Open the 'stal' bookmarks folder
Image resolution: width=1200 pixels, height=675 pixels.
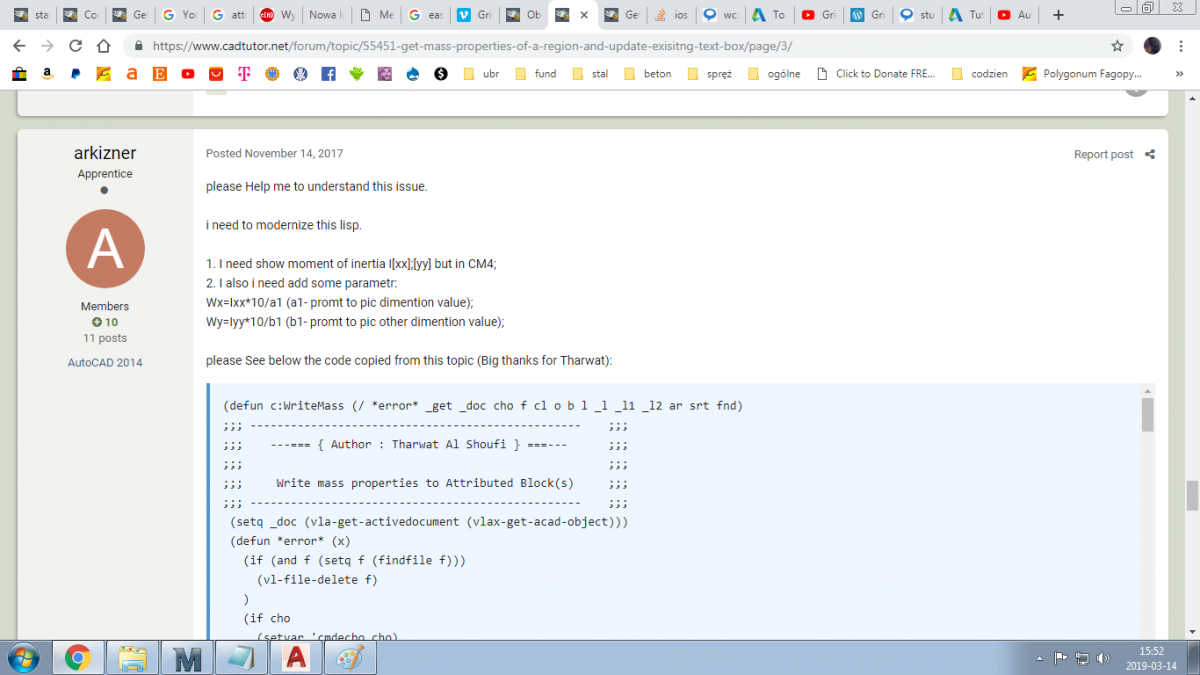point(588,74)
